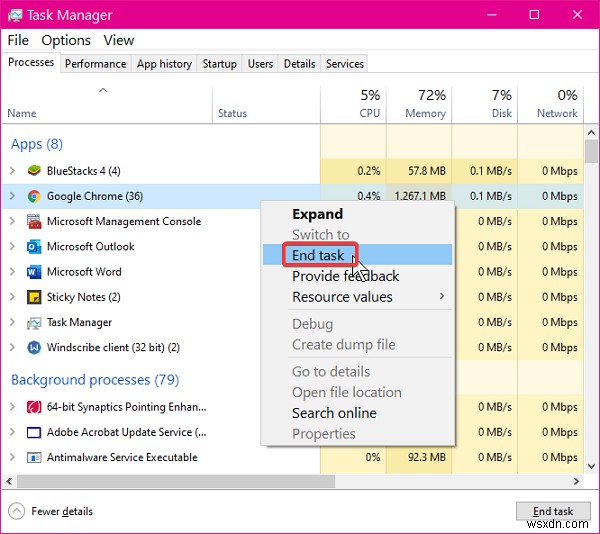
Task: Open the View menu
Action: coord(119,40)
